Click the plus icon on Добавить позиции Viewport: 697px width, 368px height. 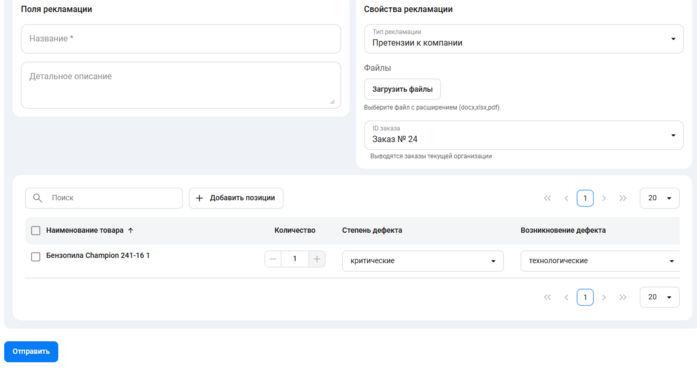point(199,198)
